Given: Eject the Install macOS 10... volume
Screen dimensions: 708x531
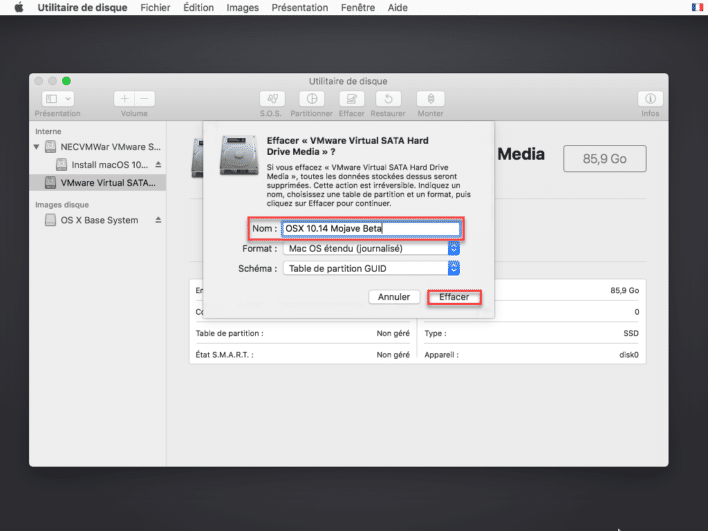Looking at the screenshot, I should coord(158,165).
